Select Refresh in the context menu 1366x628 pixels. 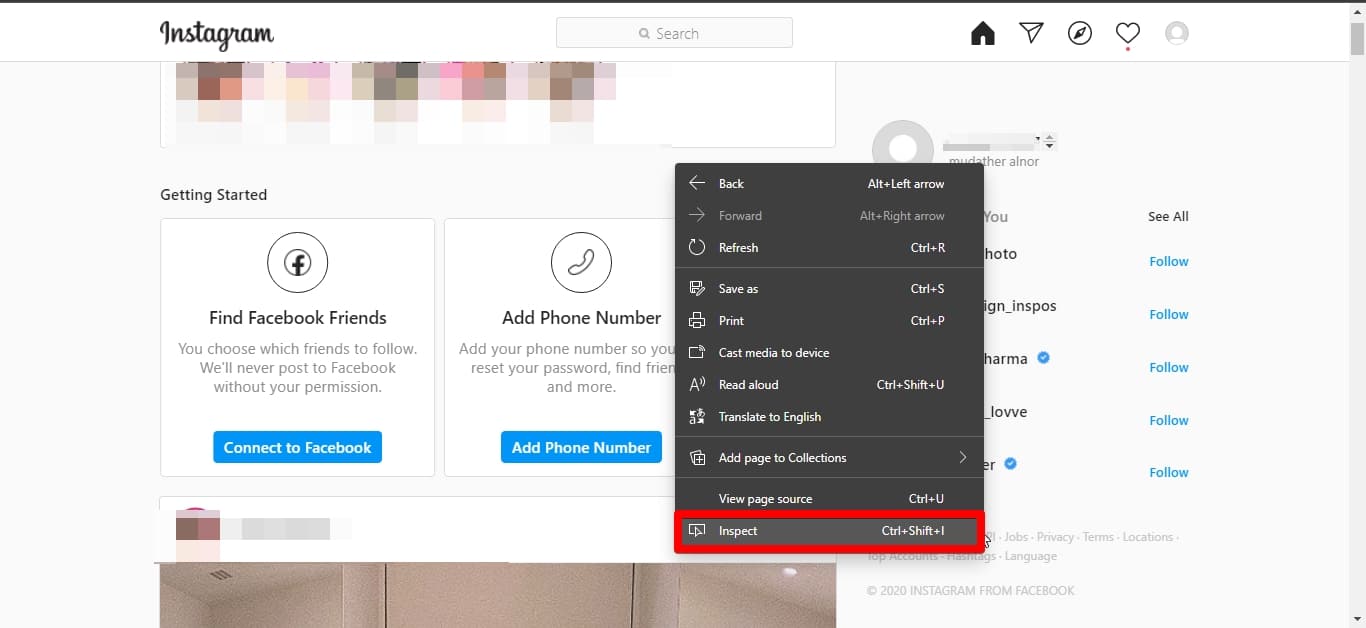[830, 247]
